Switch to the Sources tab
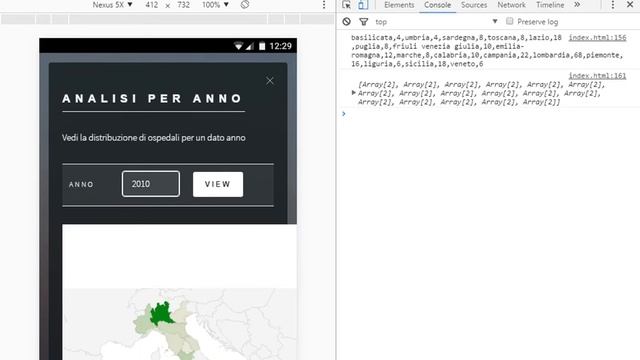 [x=474, y=5]
